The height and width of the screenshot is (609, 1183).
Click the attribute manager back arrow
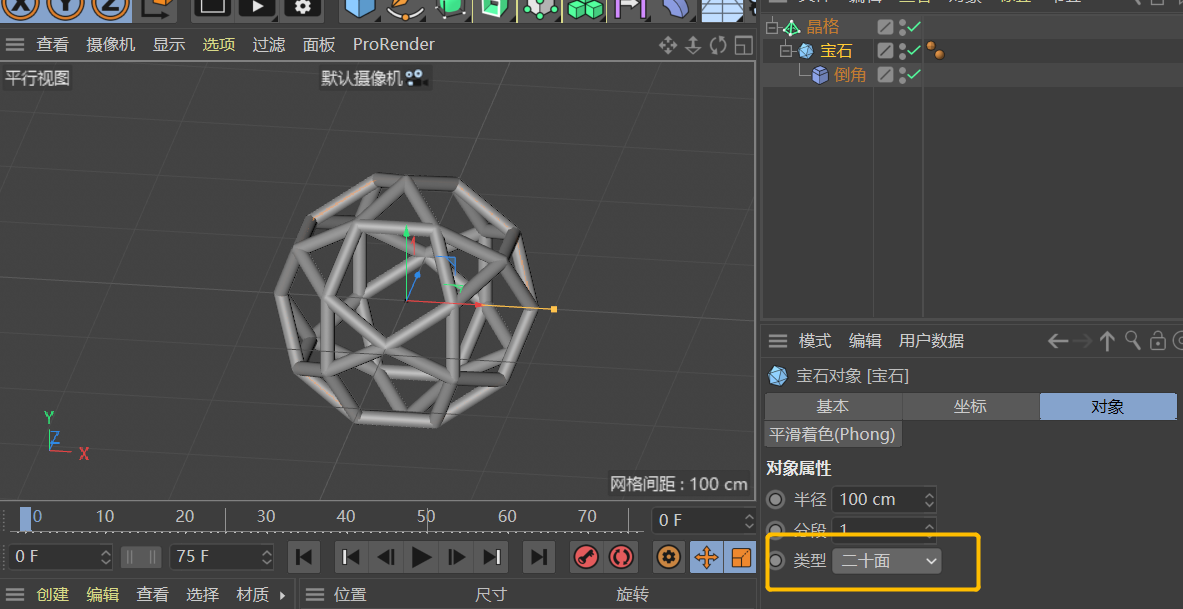1058,341
